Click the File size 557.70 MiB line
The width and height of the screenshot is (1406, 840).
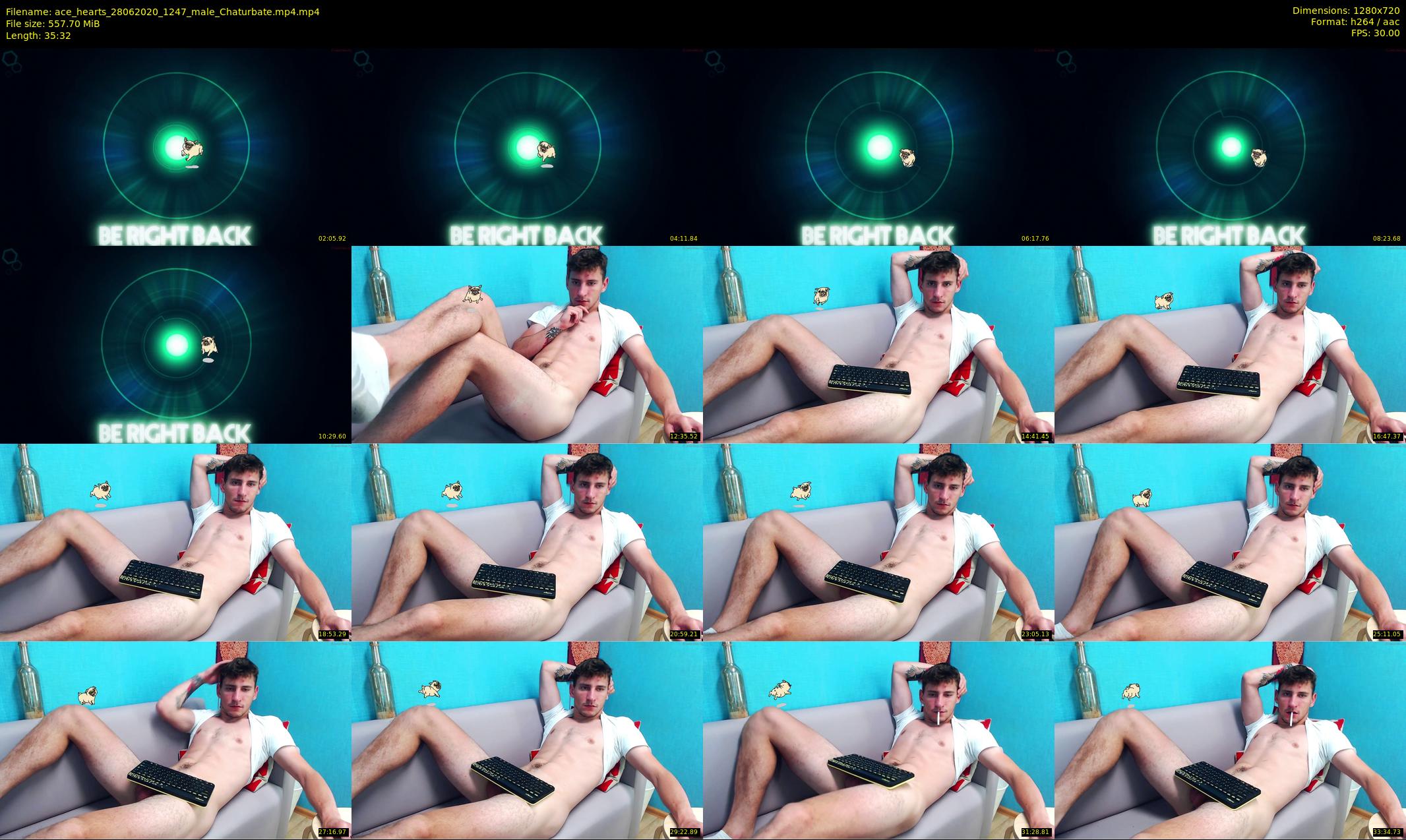click(x=53, y=24)
